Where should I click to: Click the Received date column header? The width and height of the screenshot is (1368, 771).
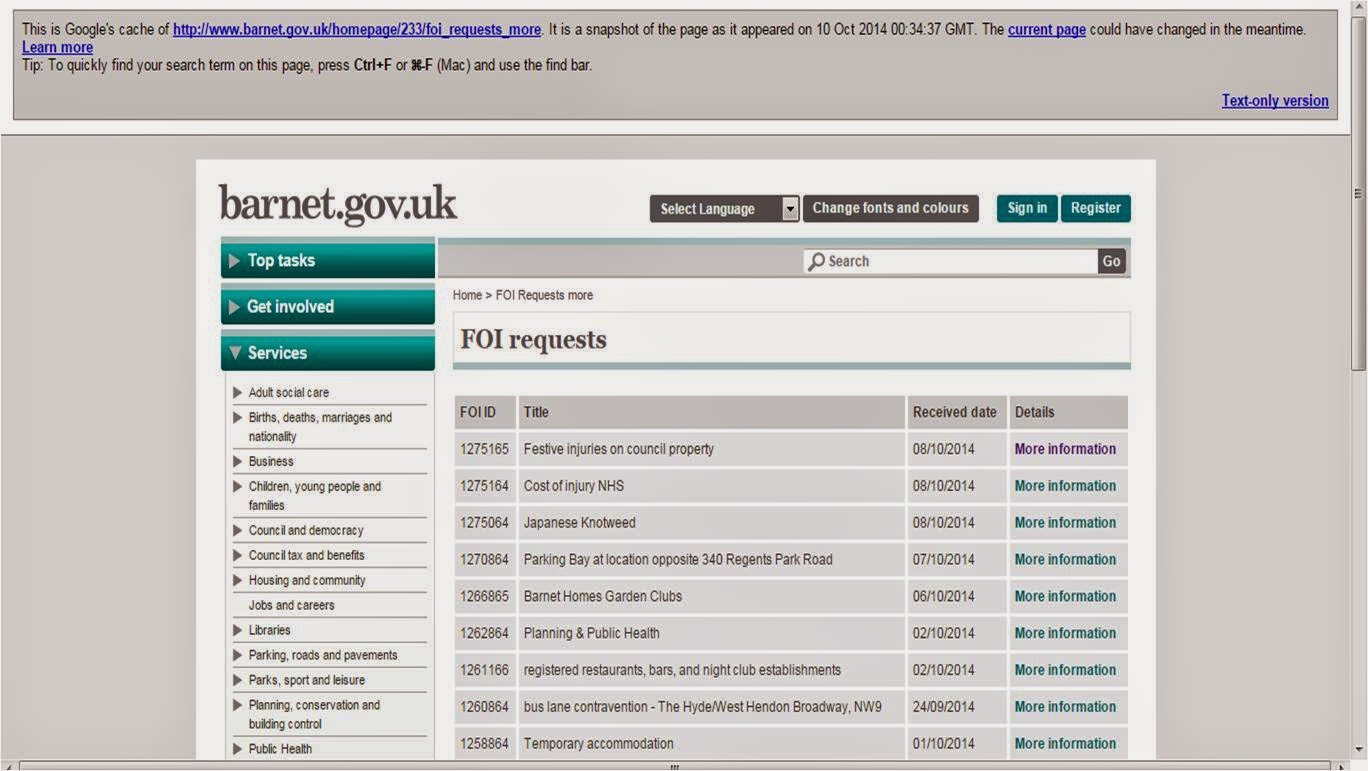957,412
